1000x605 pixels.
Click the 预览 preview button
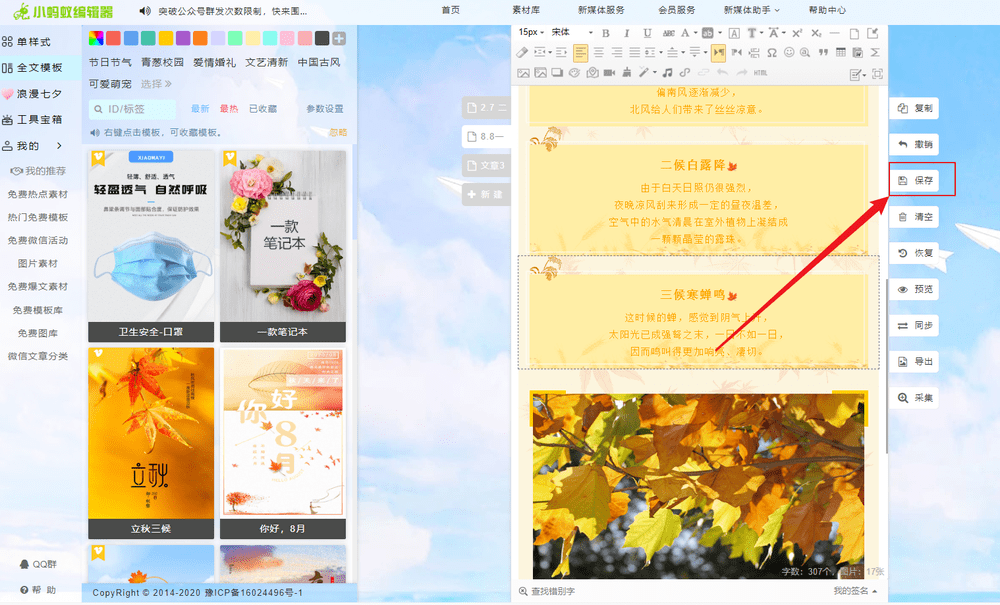(x=916, y=289)
